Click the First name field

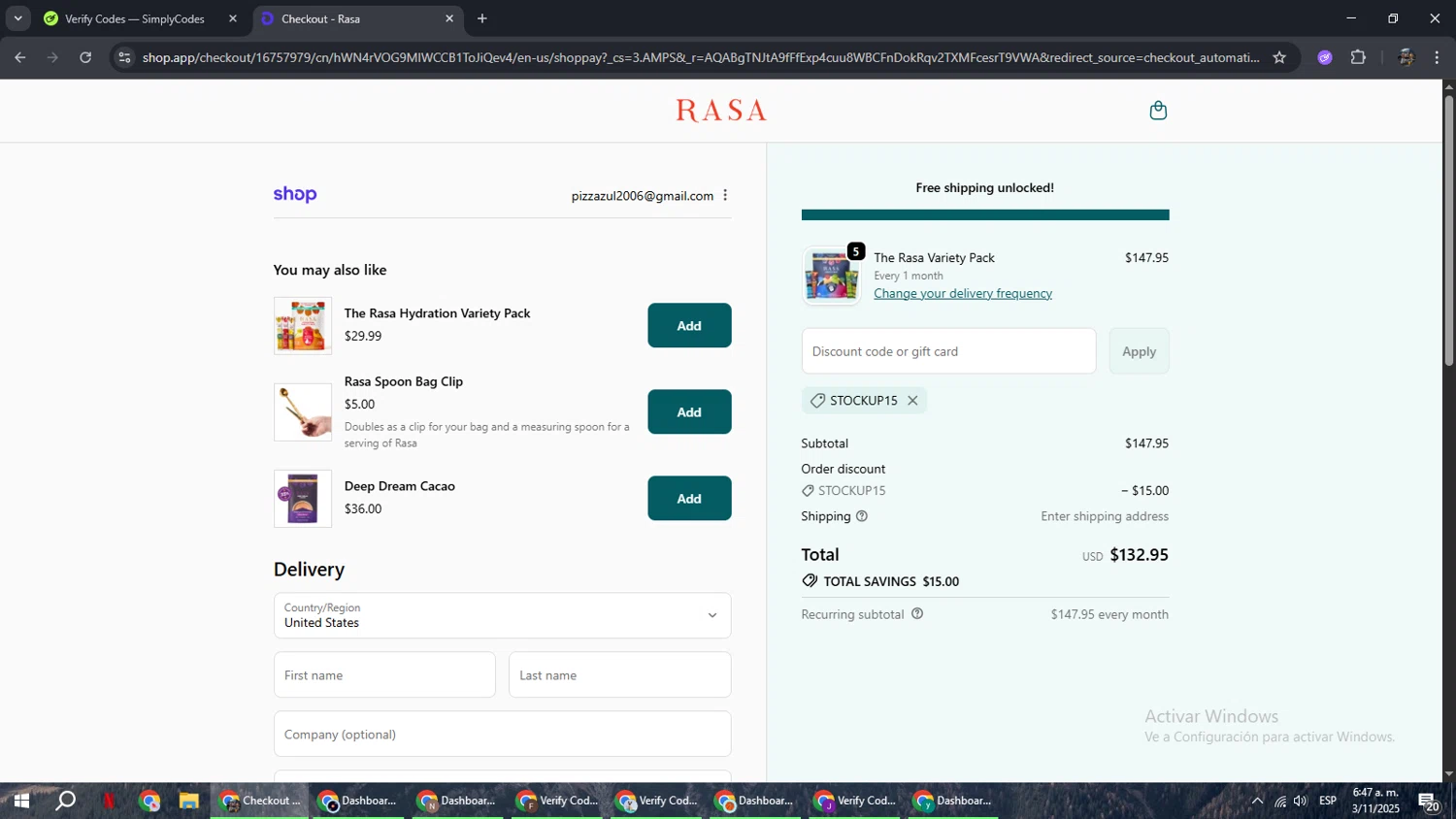click(x=384, y=674)
